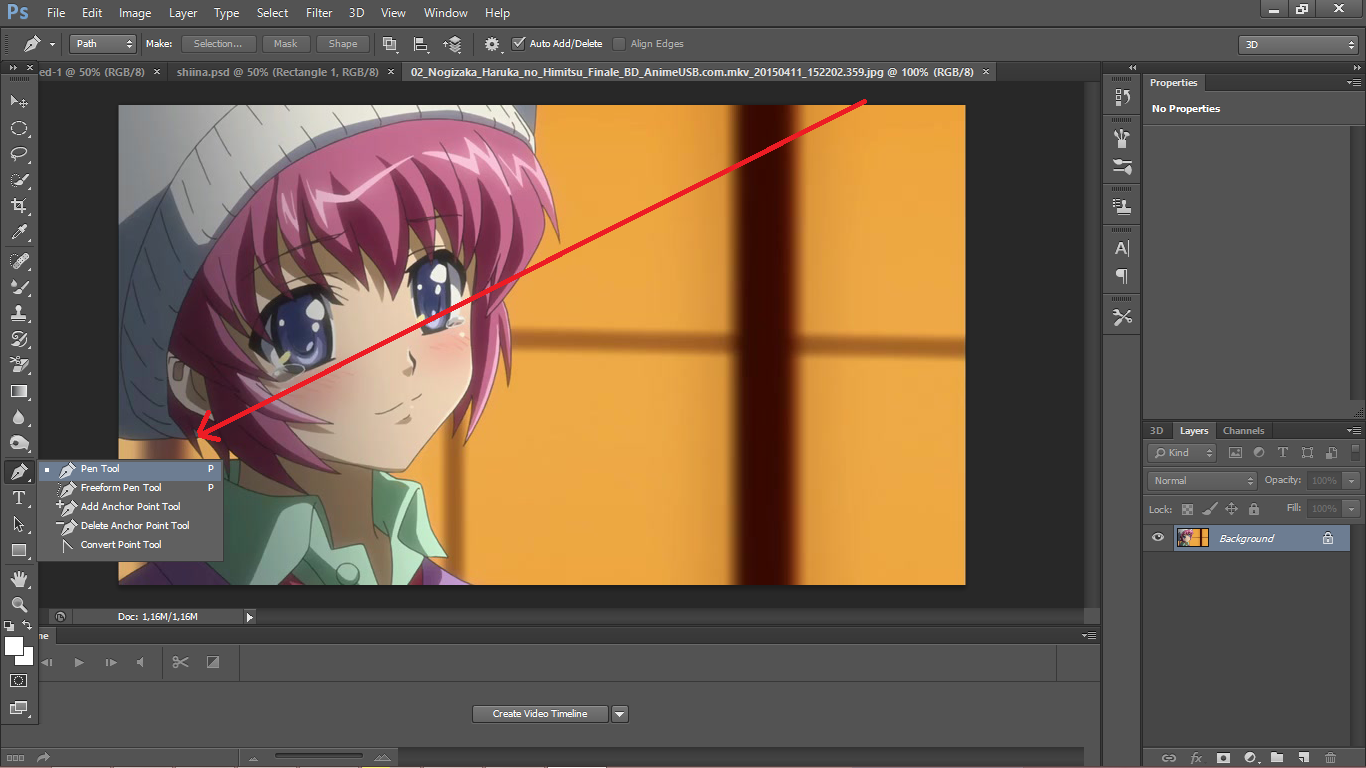Viewport: 1366px width, 768px height.
Task: Click the Selection... button
Action: point(218,44)
